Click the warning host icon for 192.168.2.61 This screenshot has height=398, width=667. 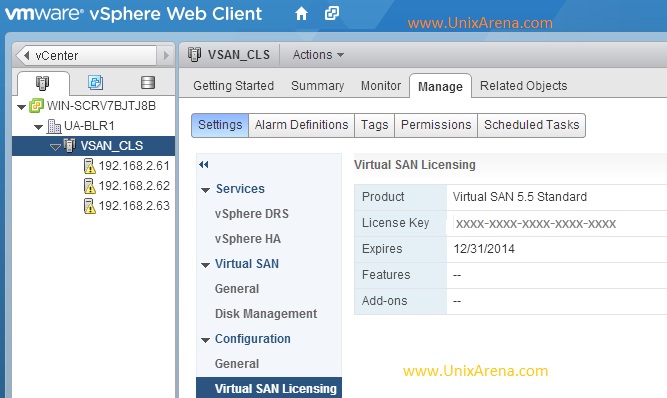click(x=89, y=166)
